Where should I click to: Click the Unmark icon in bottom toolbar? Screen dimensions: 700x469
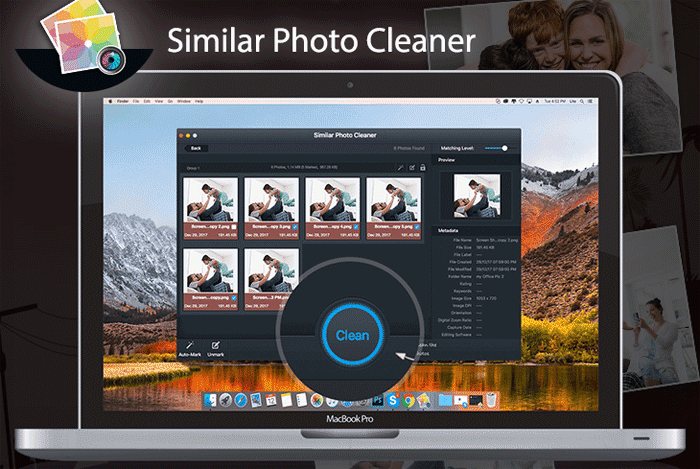click(x=216, y=345)
